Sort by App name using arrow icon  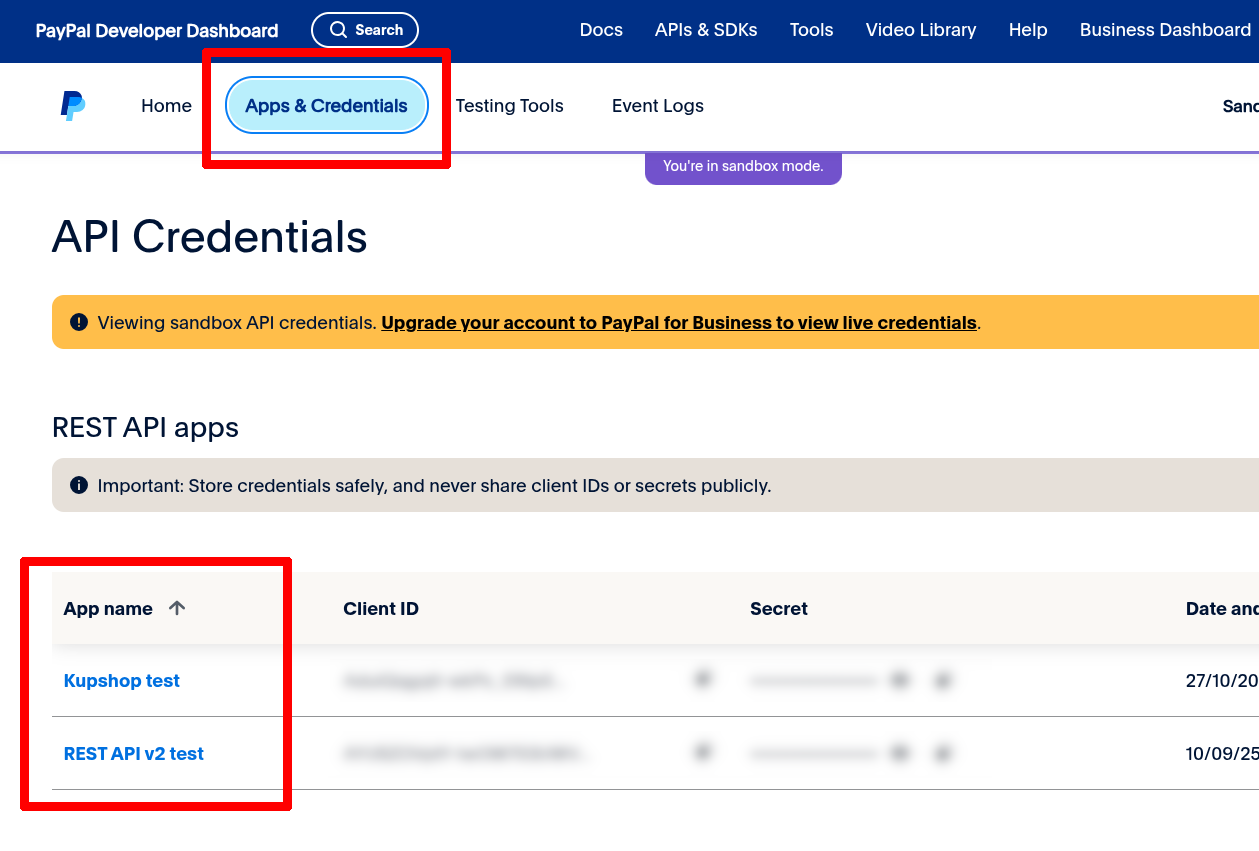click(x=177, y=608)
